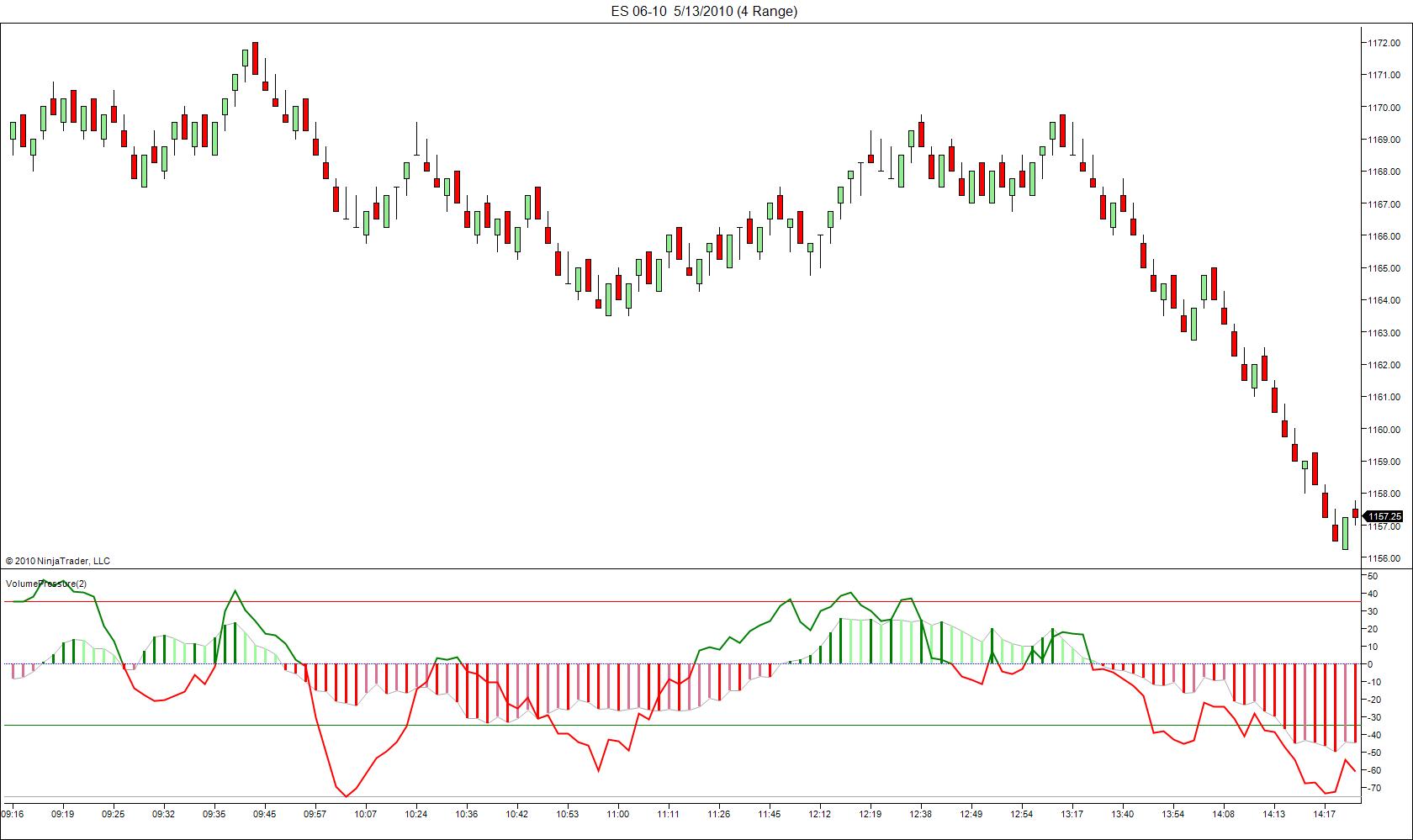
Task: Click the chart title ES 06-10 5/13/2010
Action: (x=704, y=11)
